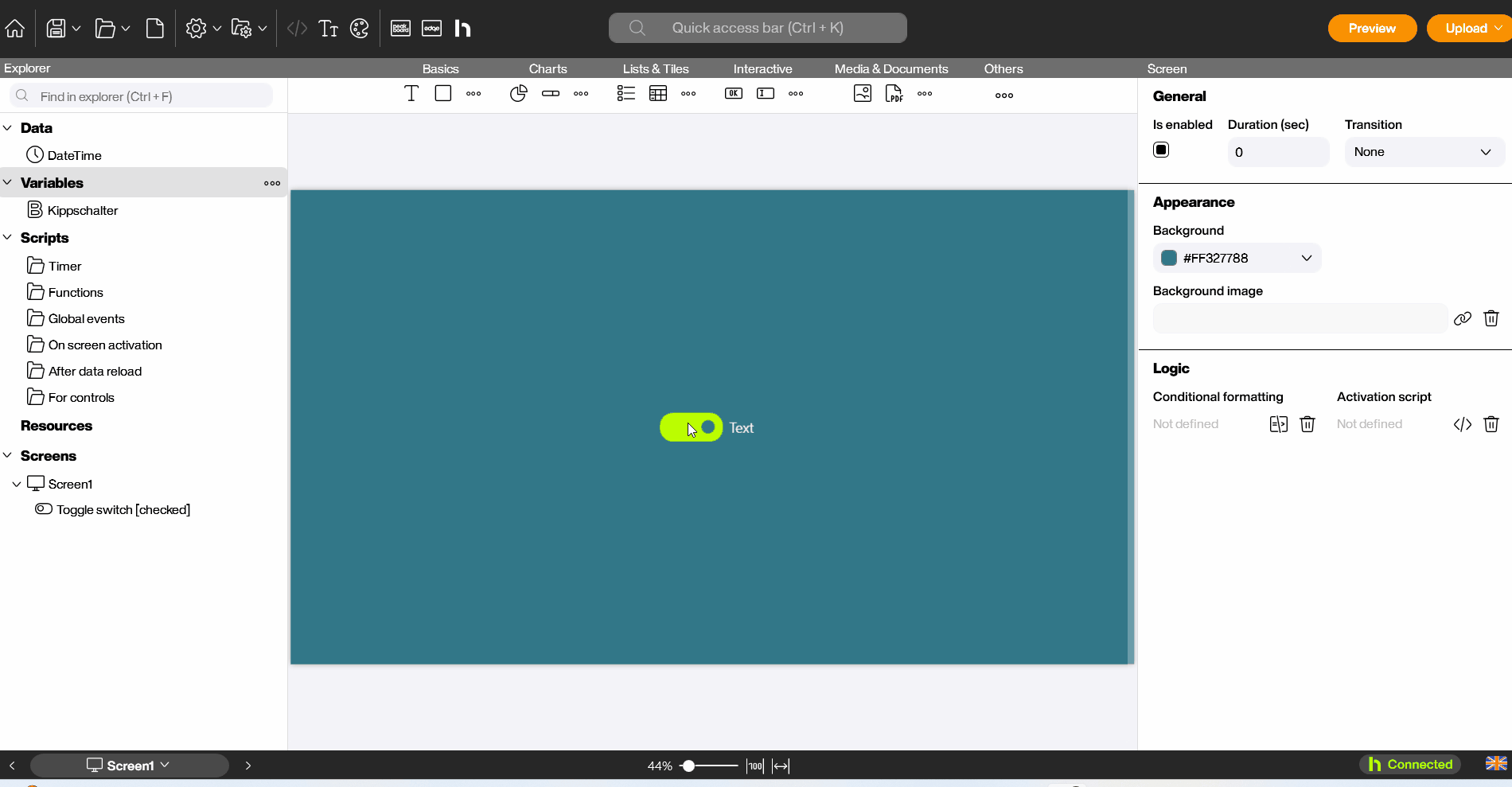Switch to the Interactive section
Screen dimensions: 1512x787
(x=762, y=68)
